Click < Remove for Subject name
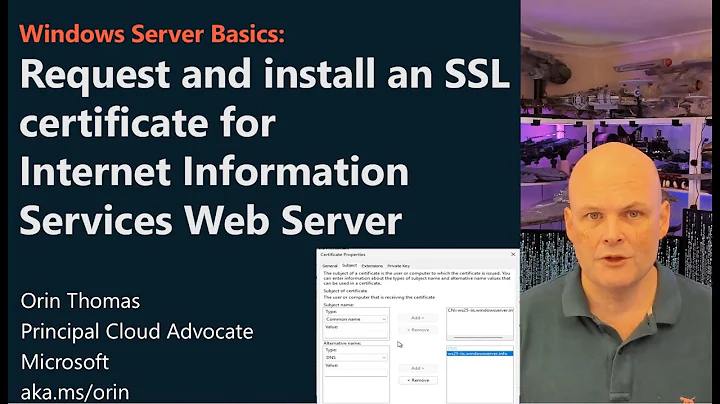 pos(417,330)
